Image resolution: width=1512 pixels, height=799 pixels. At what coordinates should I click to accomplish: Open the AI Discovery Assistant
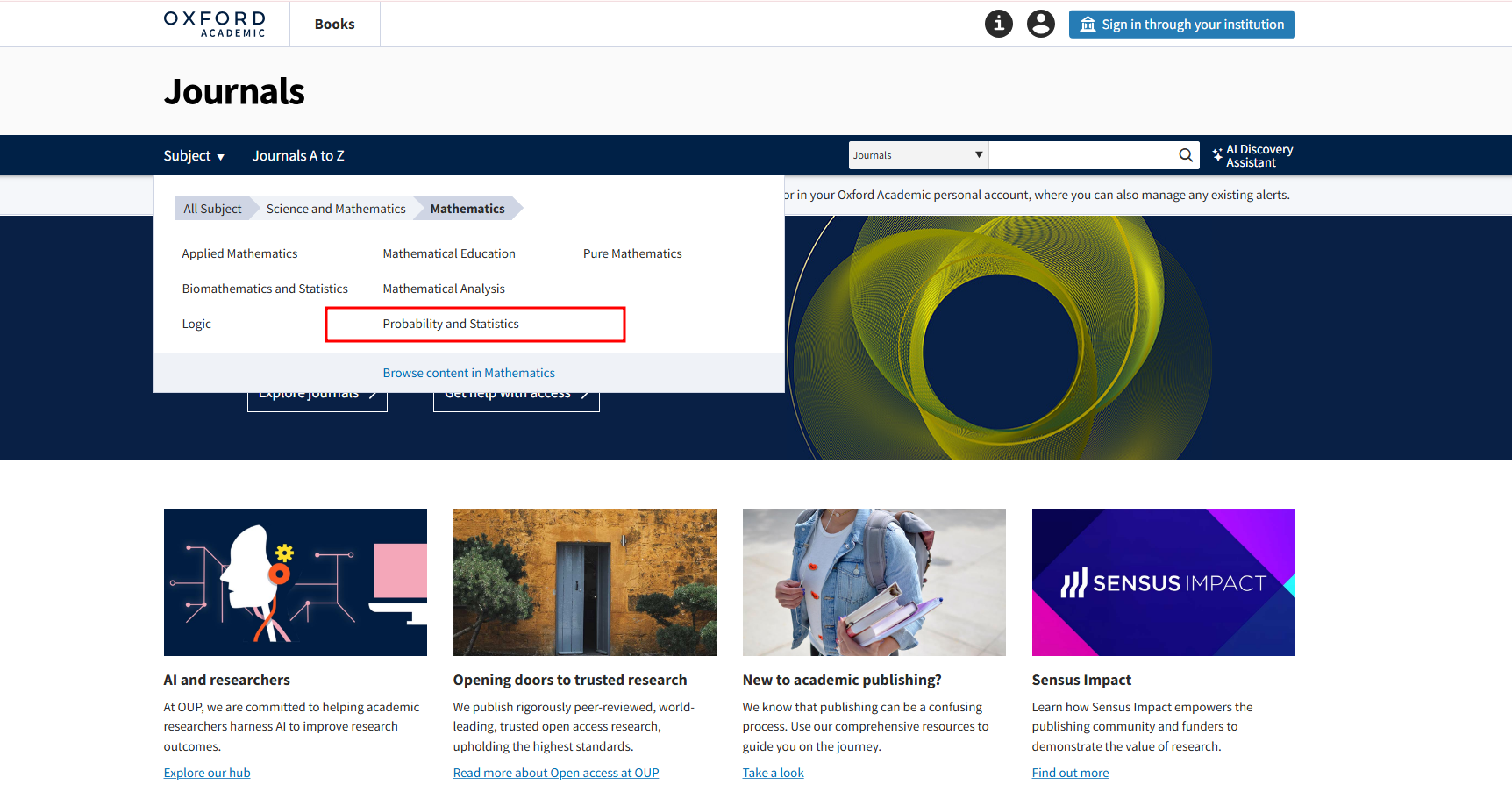1252,156
